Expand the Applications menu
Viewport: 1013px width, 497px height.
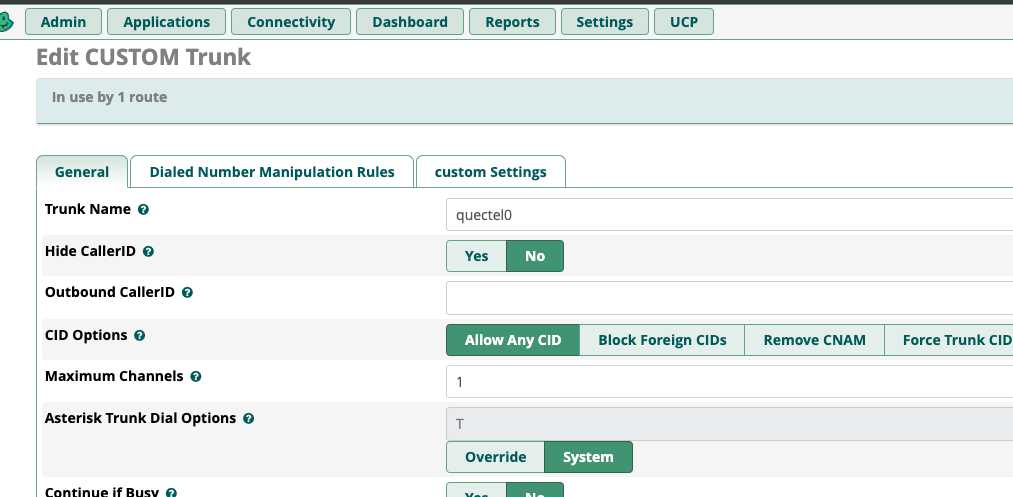[166, 21]
